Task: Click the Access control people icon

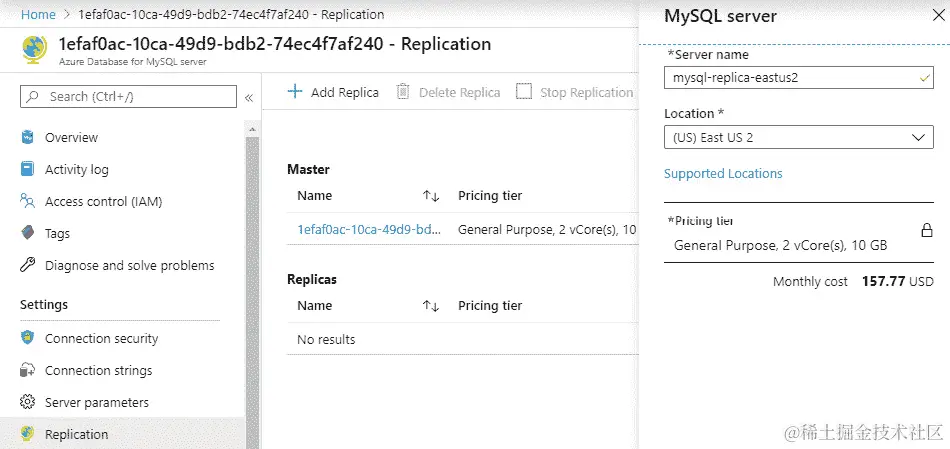Action: 27,201
